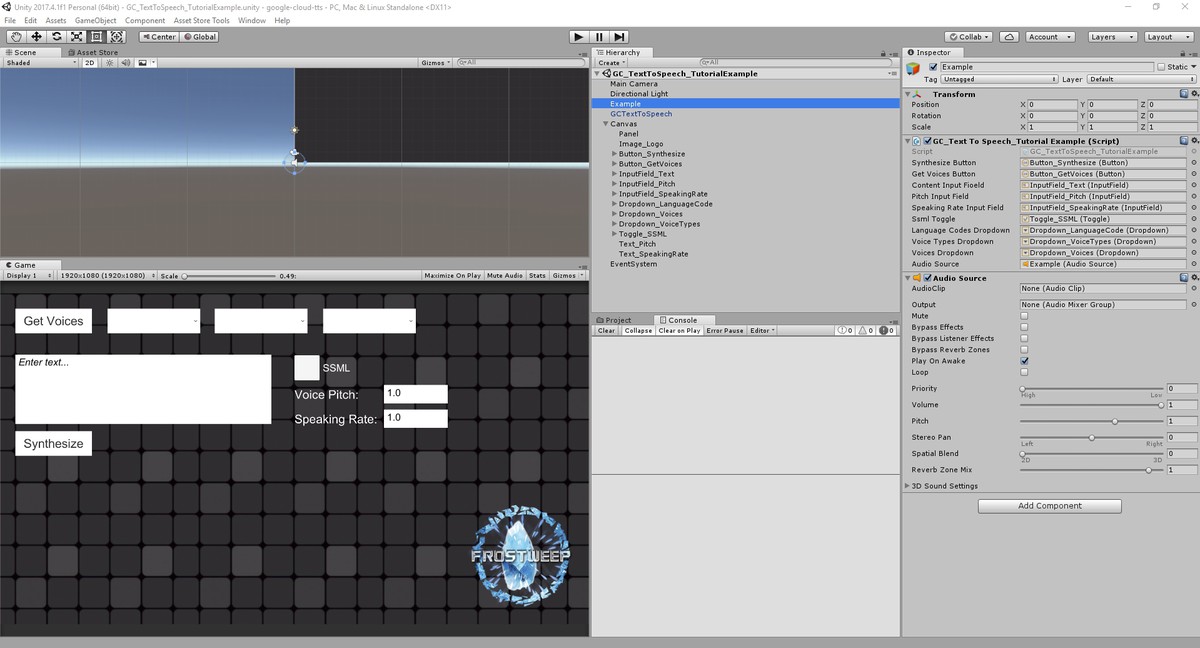
Task: Select the Rotate tool
Action: coord(57,36)
